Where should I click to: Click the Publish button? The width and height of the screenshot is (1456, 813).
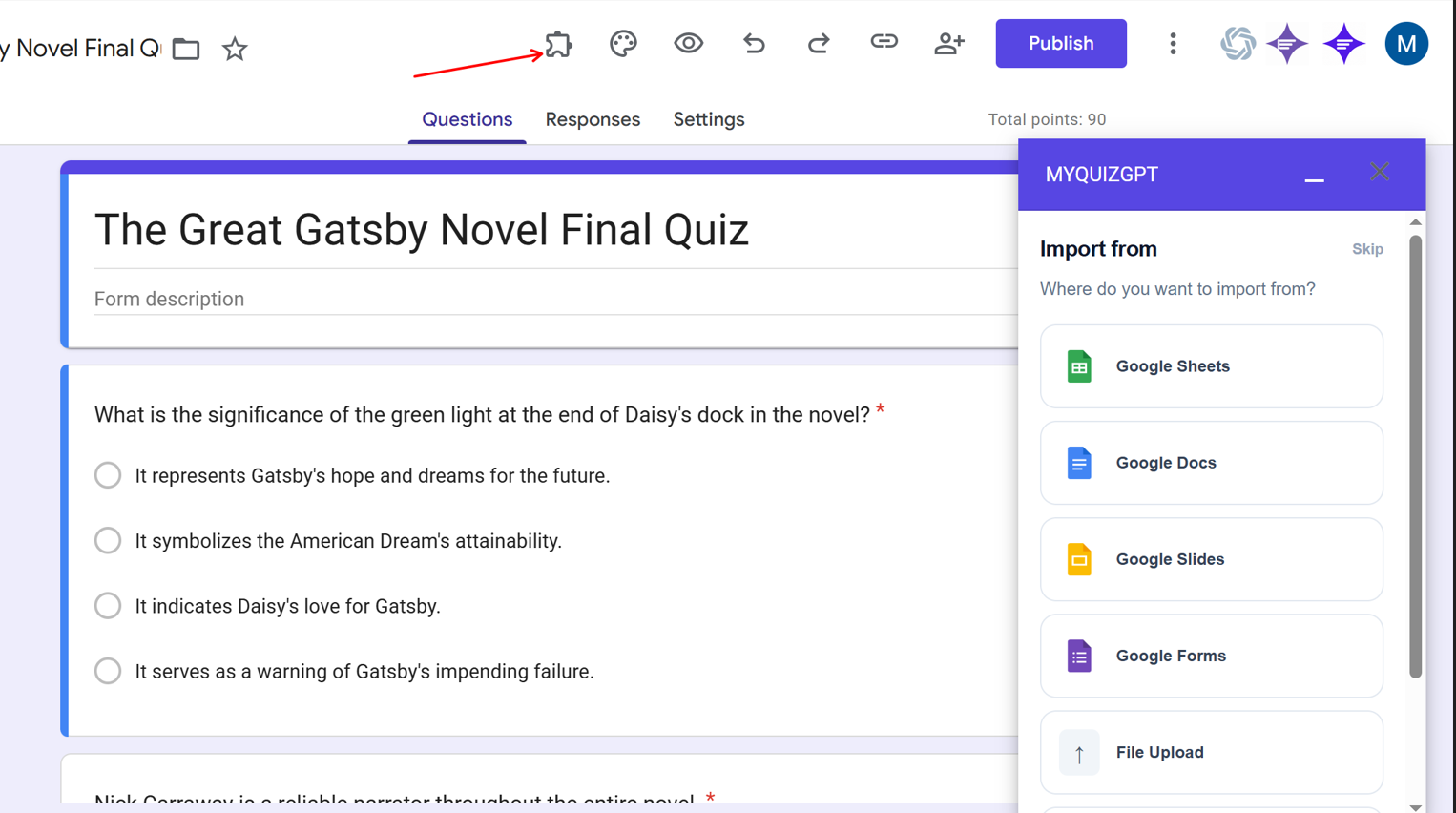point(1061,44)
